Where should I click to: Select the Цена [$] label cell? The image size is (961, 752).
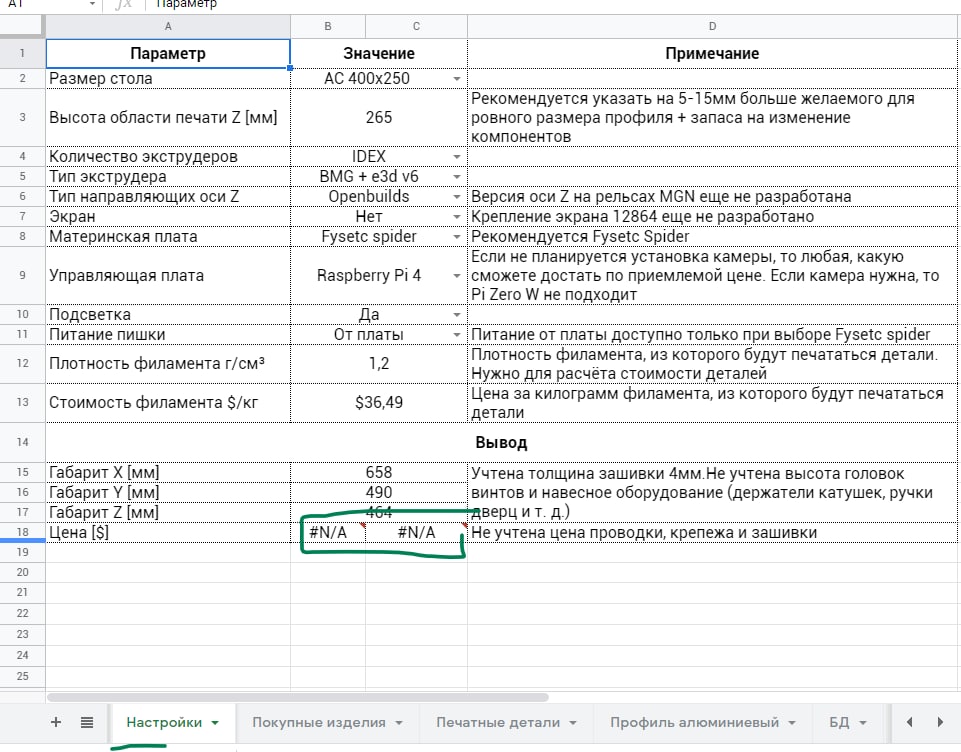pyautogui.click(x=168, y=532)
